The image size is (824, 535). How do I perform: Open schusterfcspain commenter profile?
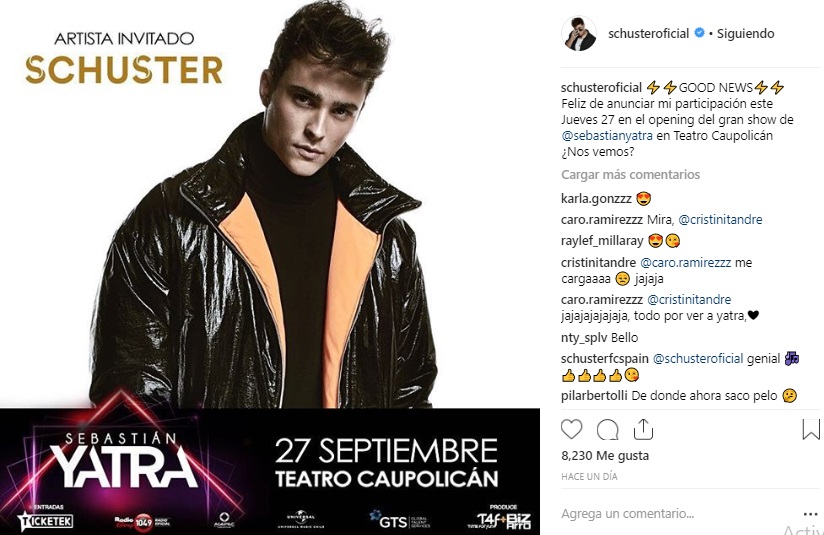[604, 358]
